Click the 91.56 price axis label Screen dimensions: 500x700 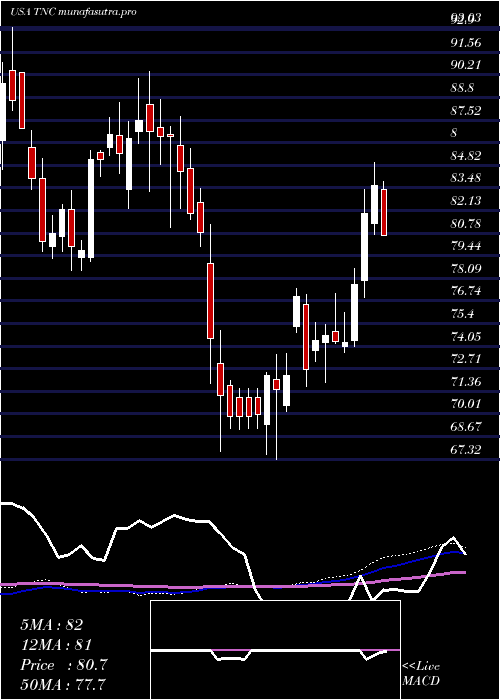(466, 42)
